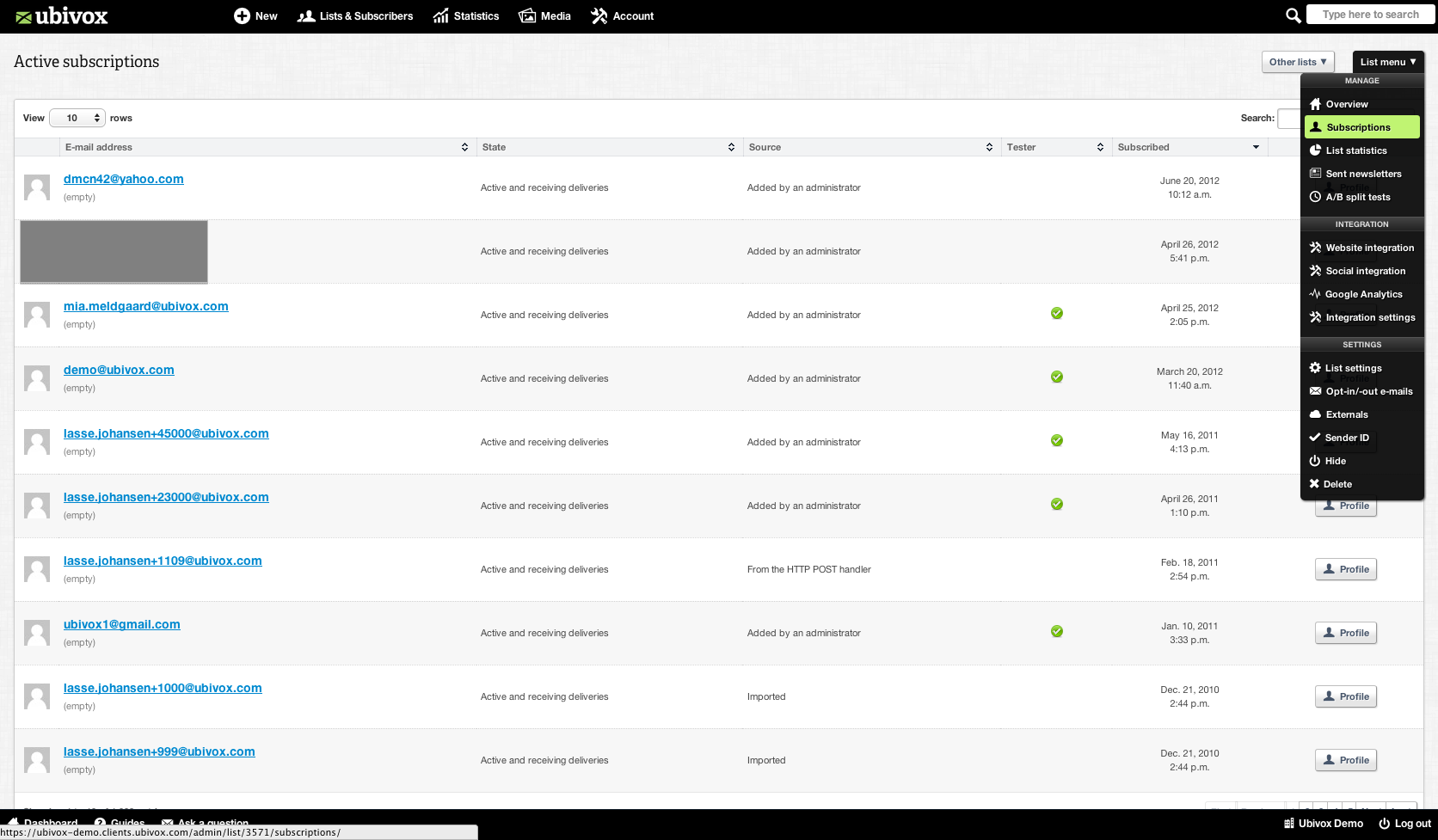
Task: Click the Social integration tools icon
Action: pos(1315,271)
